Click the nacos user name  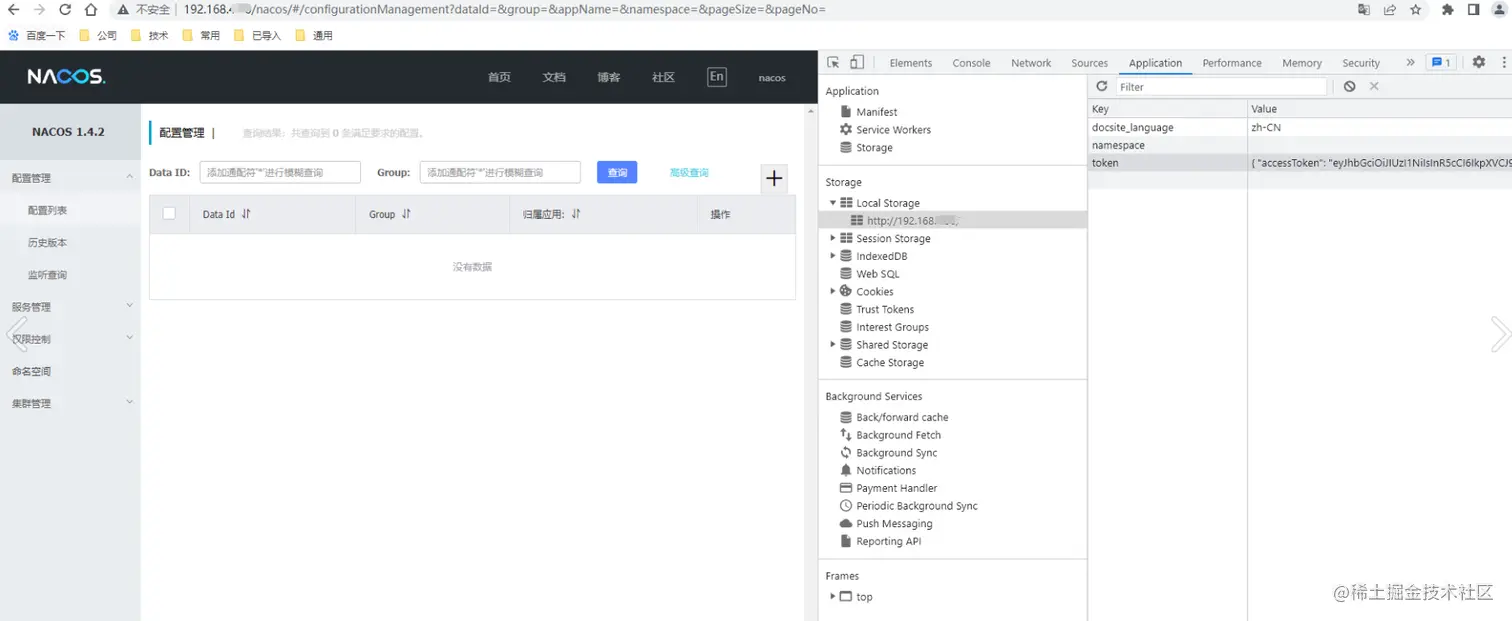772,77
